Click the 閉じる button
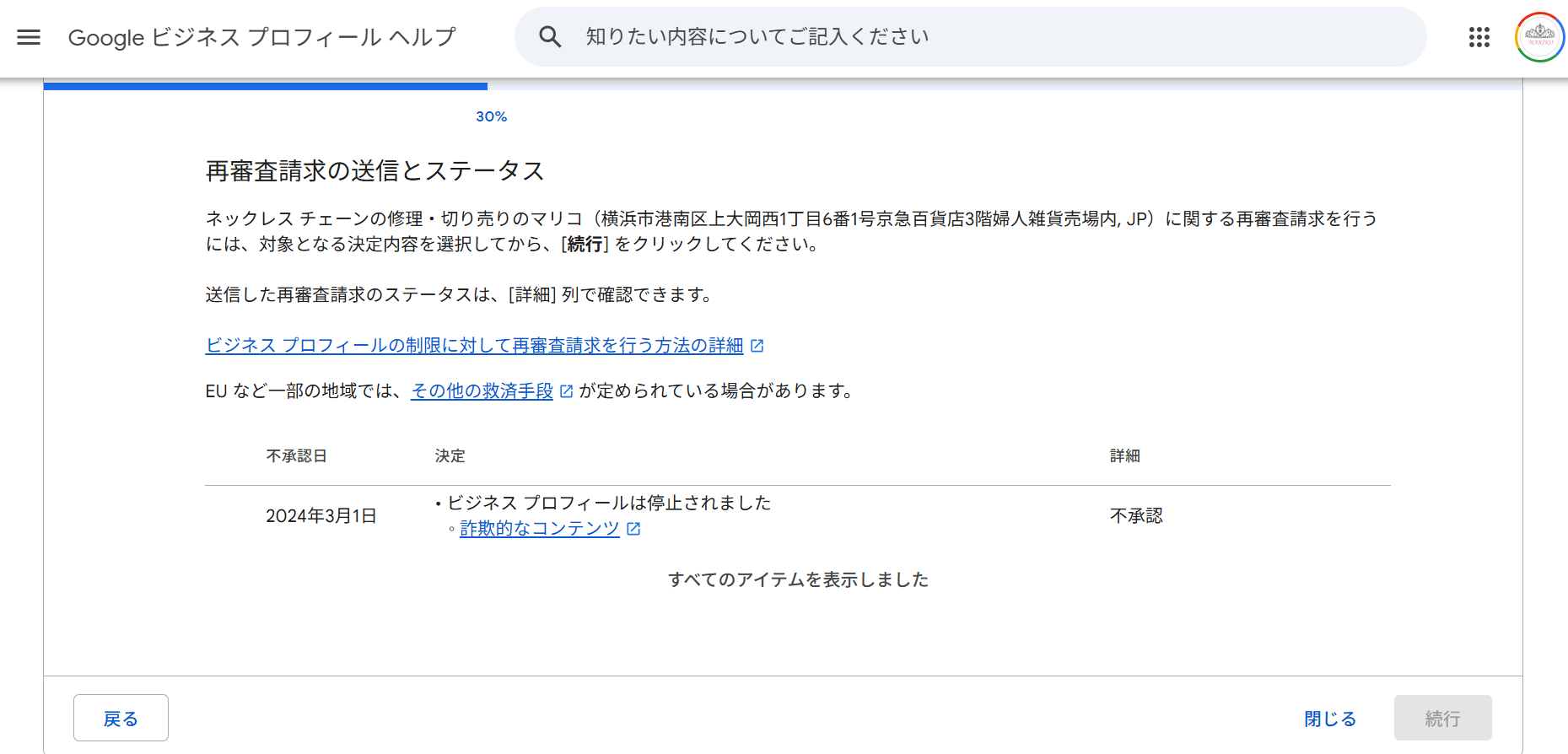The width and height of the screenshot is (1568, 754). 1330,719
